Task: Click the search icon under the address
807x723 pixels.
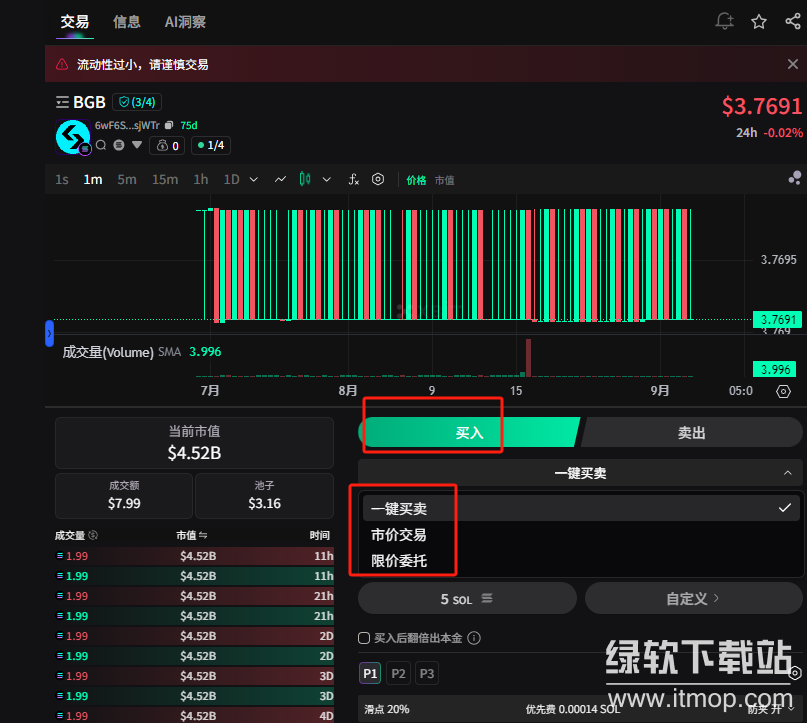Action: pyautogui.click(x=101, y=145)
